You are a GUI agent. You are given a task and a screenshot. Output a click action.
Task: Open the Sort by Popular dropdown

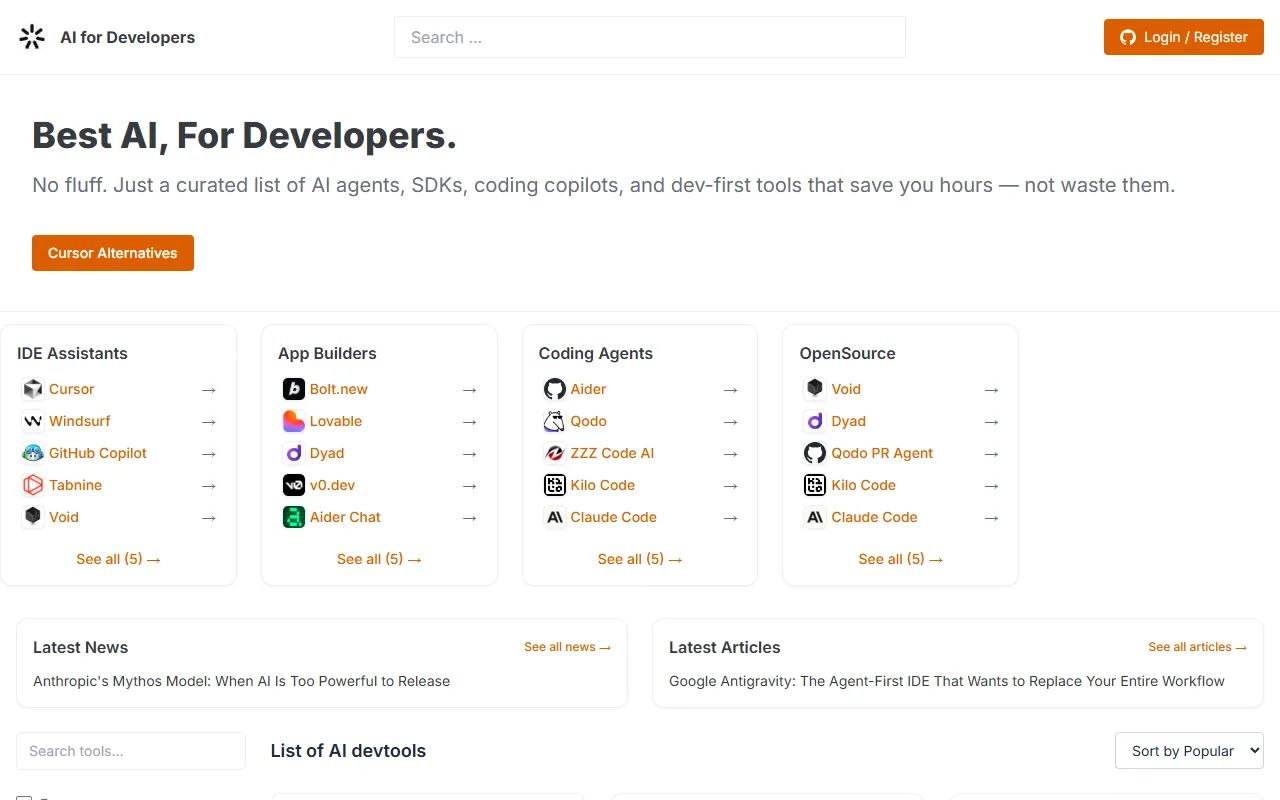pos(1189,751)
